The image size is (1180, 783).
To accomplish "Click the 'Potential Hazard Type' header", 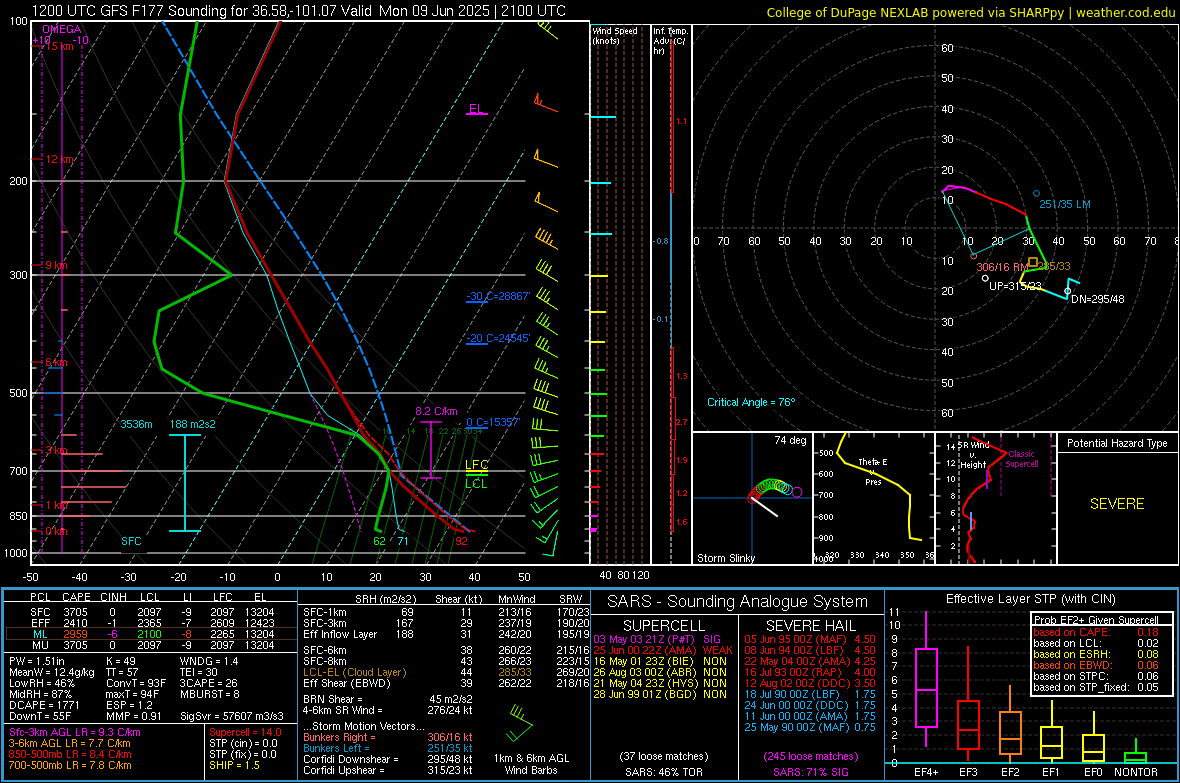I will [1117, 443].
